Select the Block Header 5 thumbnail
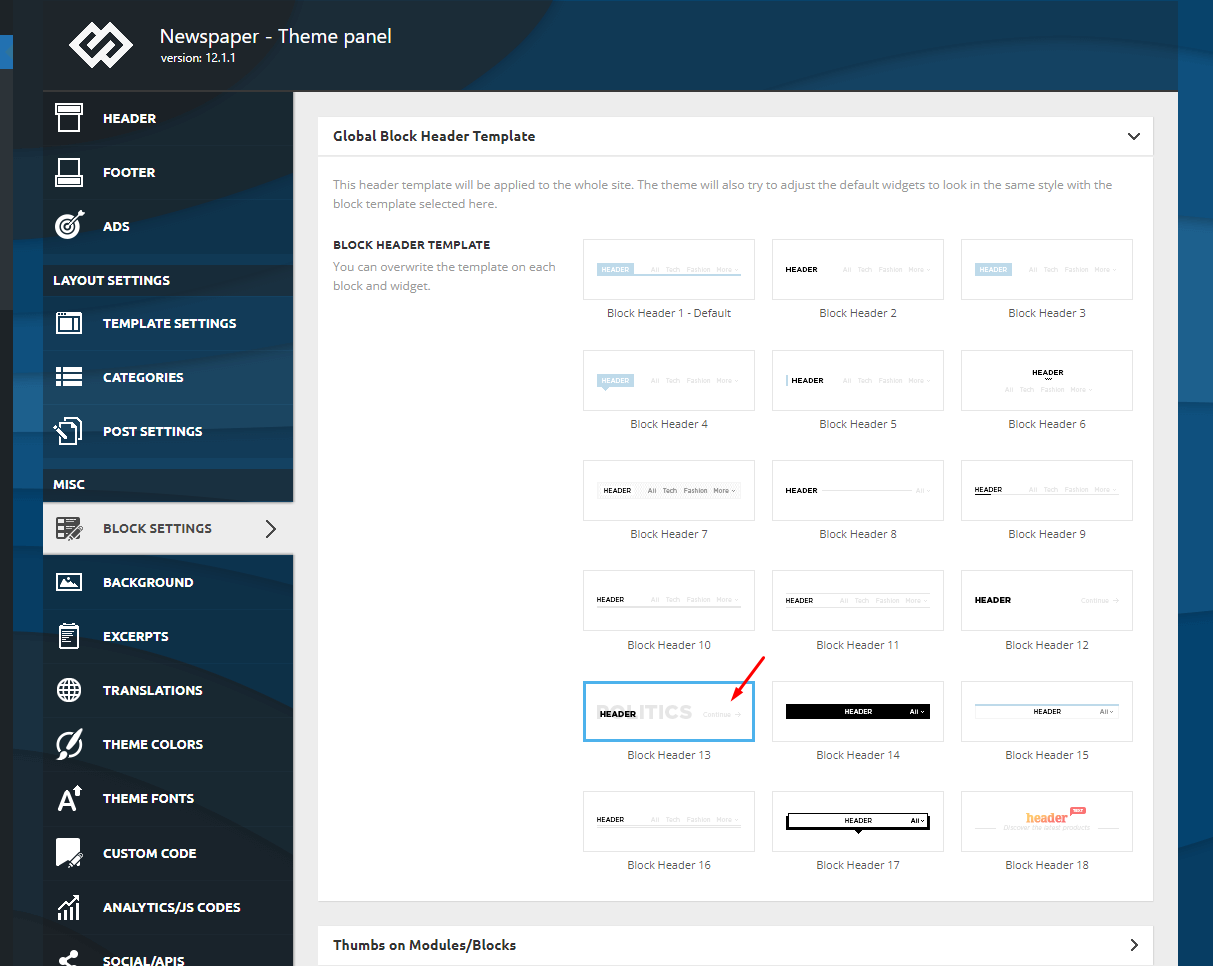1213x966 pixels. coord(858,380)
